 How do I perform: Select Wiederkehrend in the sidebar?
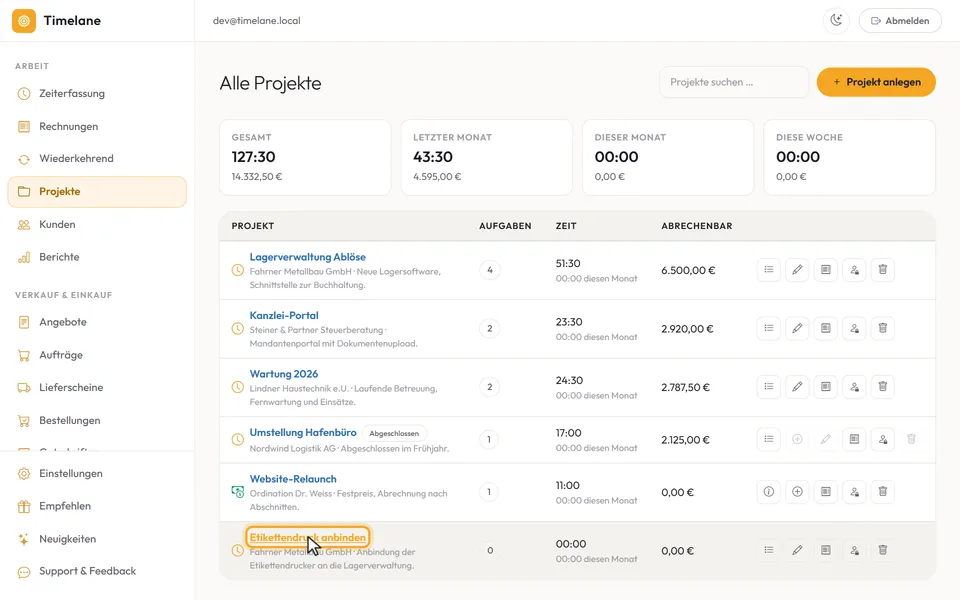97,159
